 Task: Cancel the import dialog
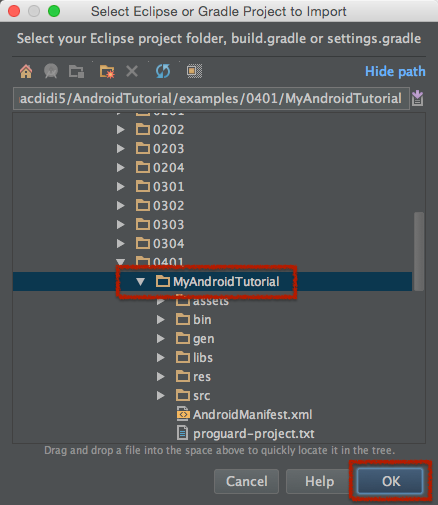[x=246, y=481]
